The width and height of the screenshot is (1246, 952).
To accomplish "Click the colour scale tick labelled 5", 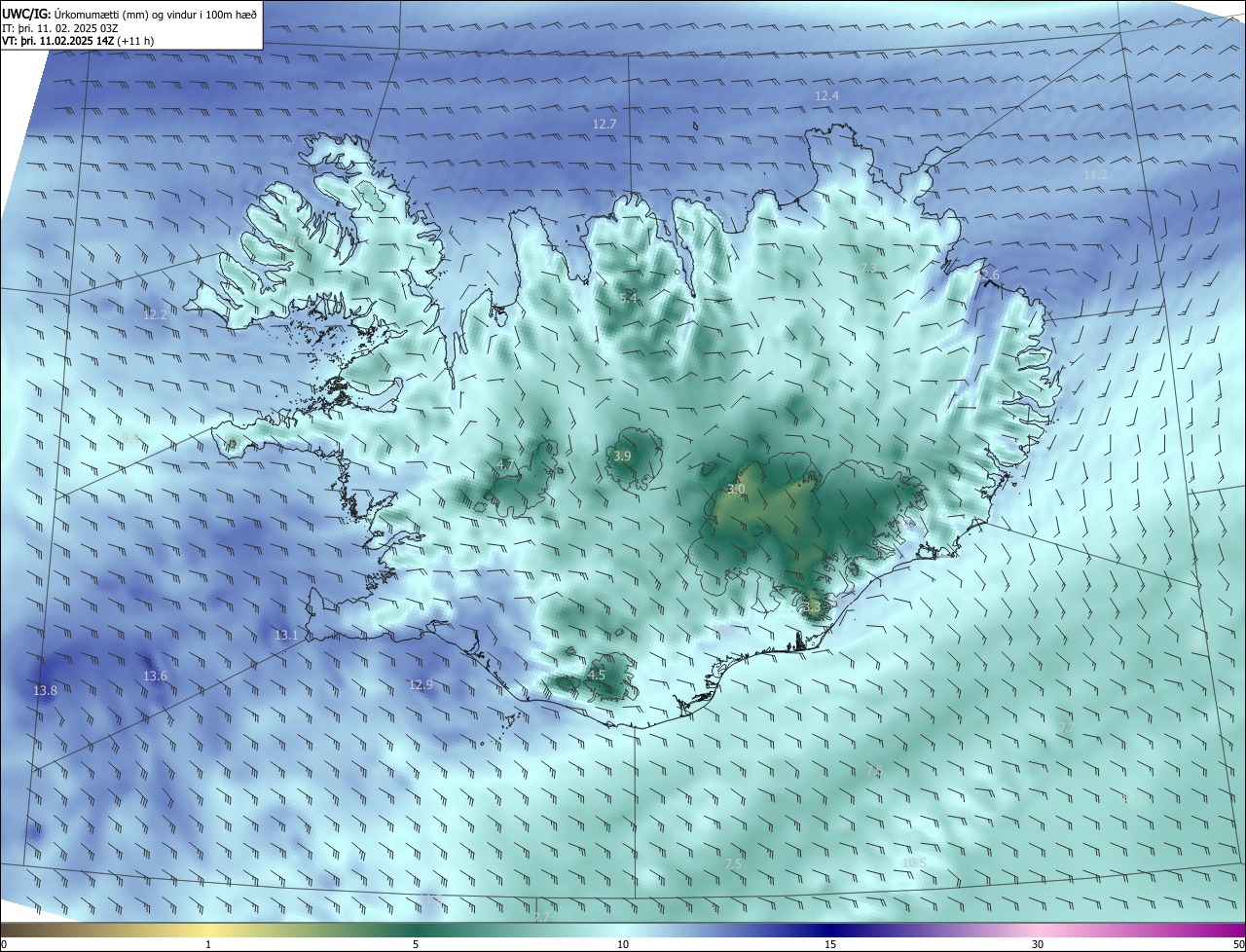I will [416, 944].
